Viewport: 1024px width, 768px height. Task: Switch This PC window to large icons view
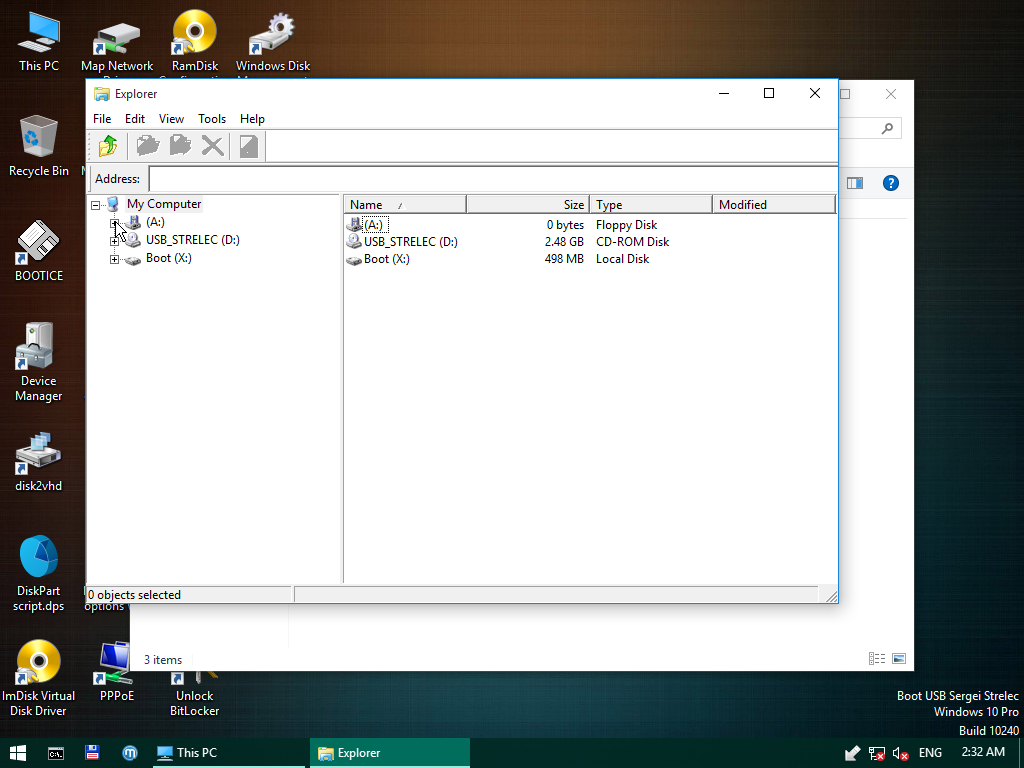pos(899,659)
